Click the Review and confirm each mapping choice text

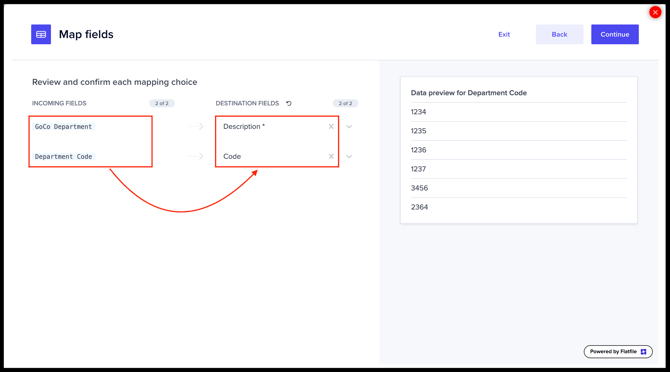(115, 82)
